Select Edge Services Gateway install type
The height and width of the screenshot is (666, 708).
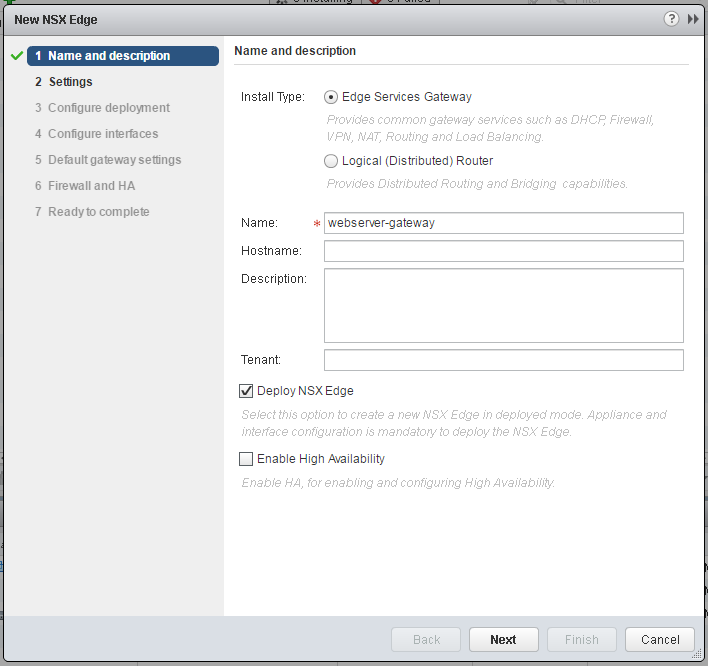331,97
